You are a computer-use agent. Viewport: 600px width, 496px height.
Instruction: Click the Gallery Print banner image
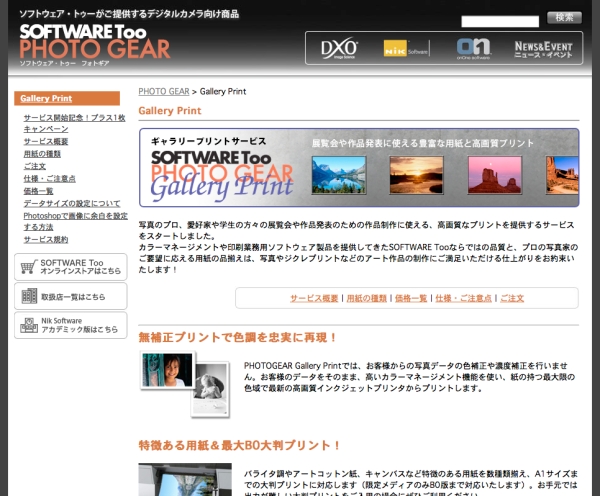(358, 167)
